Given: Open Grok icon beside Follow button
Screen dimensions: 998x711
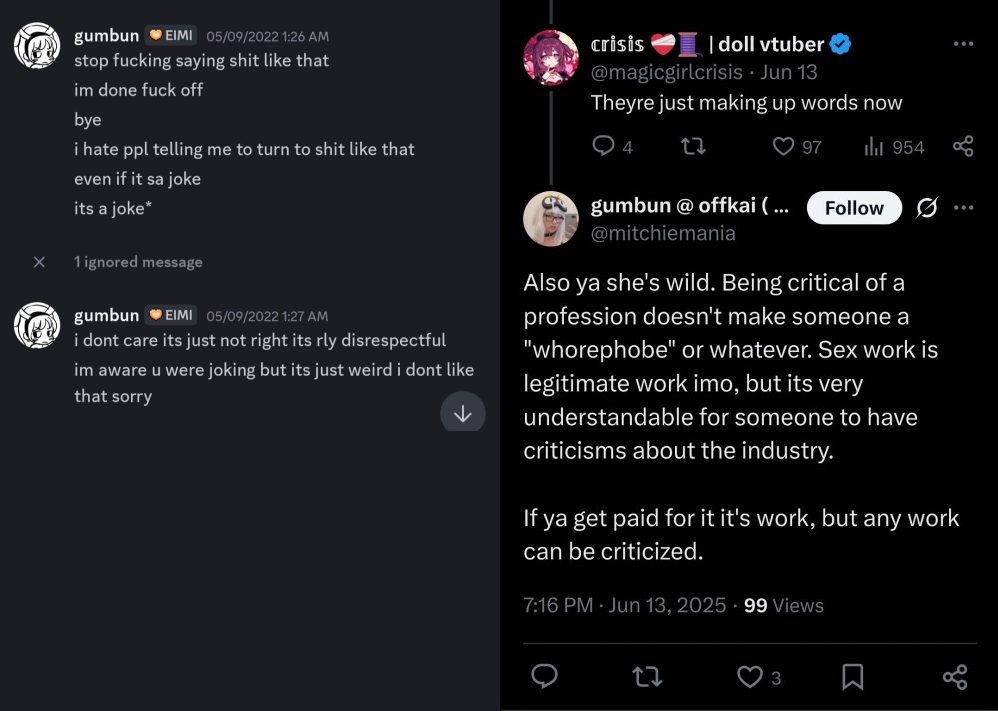Looking at the screenshot, I should coord(927,208).
